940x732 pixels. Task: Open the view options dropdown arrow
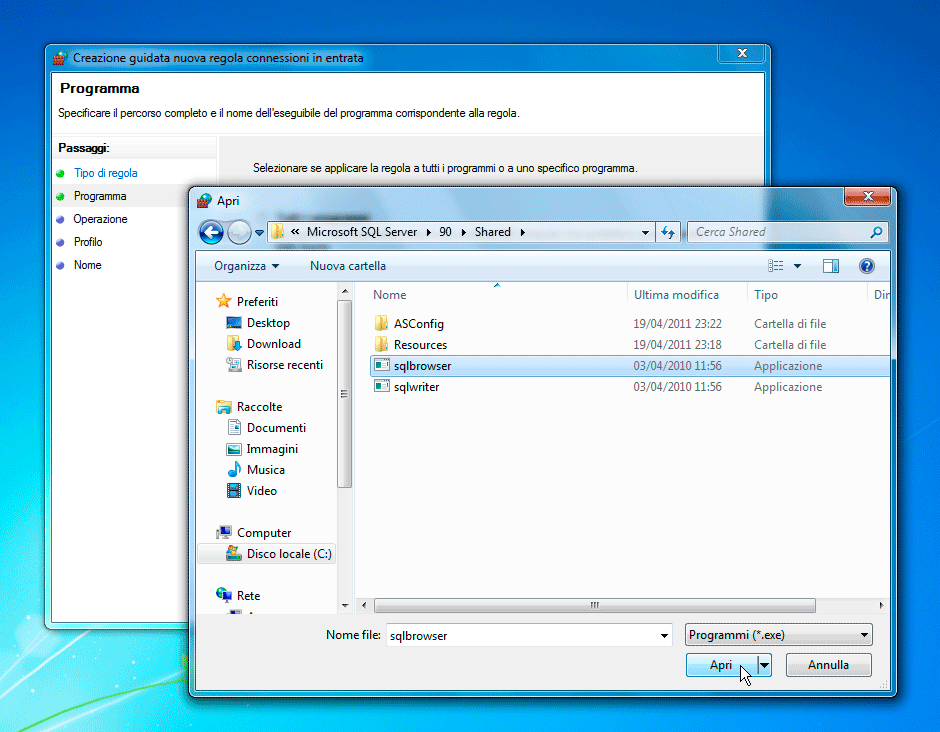[x=797, y=266]
